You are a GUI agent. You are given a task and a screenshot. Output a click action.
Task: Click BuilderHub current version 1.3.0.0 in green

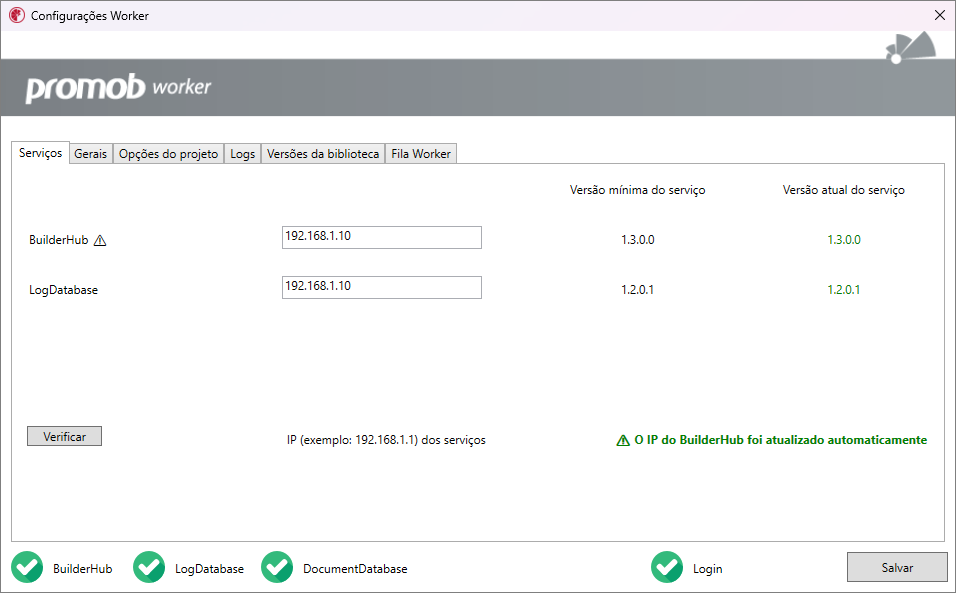[x=844, y=240]
